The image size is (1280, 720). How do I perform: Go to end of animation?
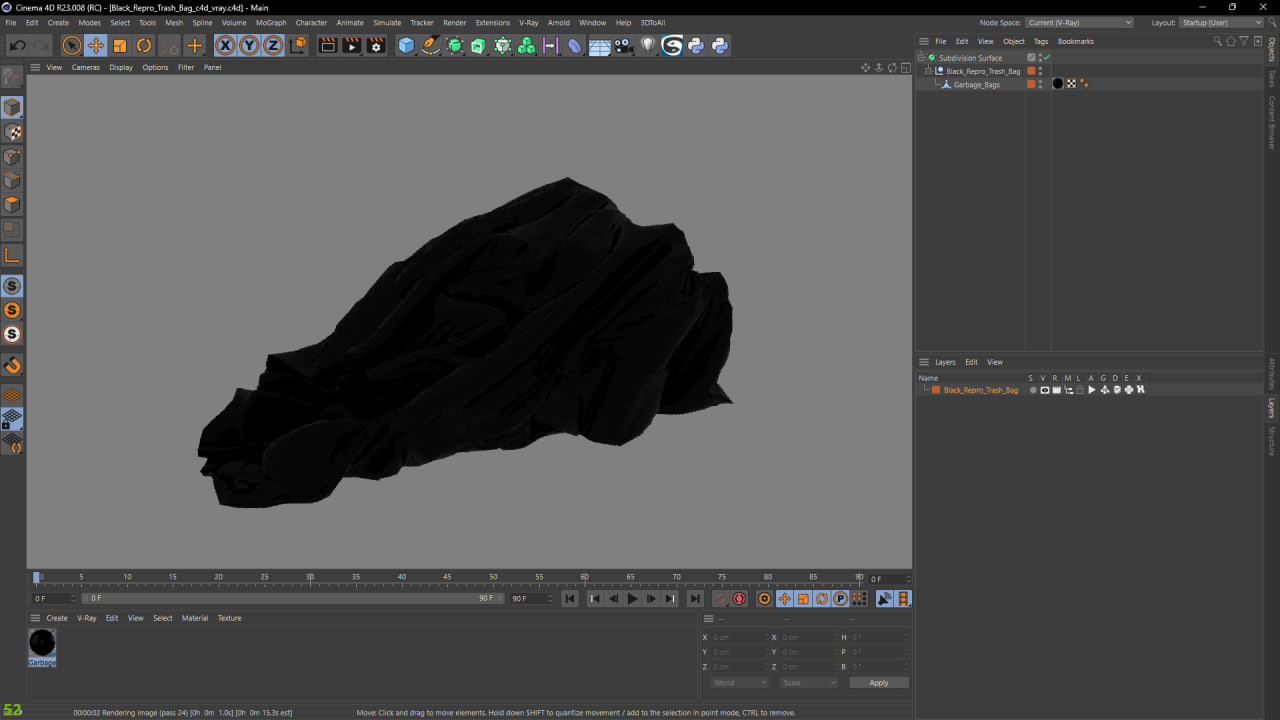click(x=695, y=599)
